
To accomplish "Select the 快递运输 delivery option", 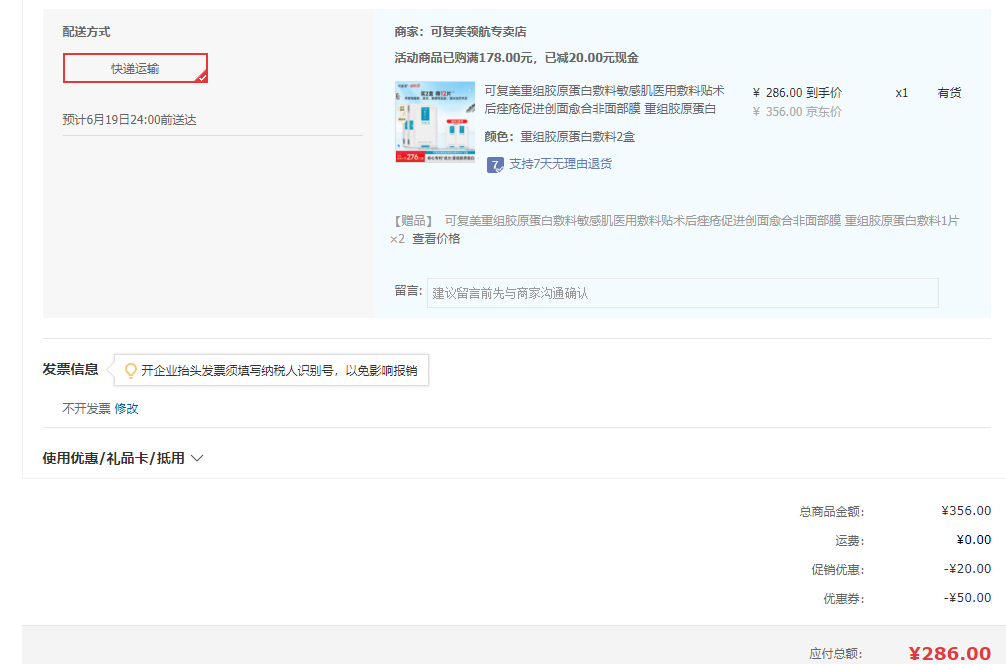I will pos(135,68).
